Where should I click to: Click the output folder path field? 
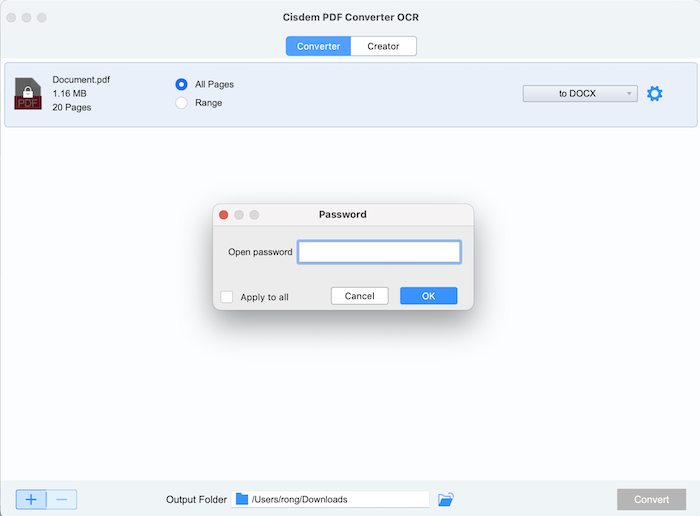click(x=330, y=499)
